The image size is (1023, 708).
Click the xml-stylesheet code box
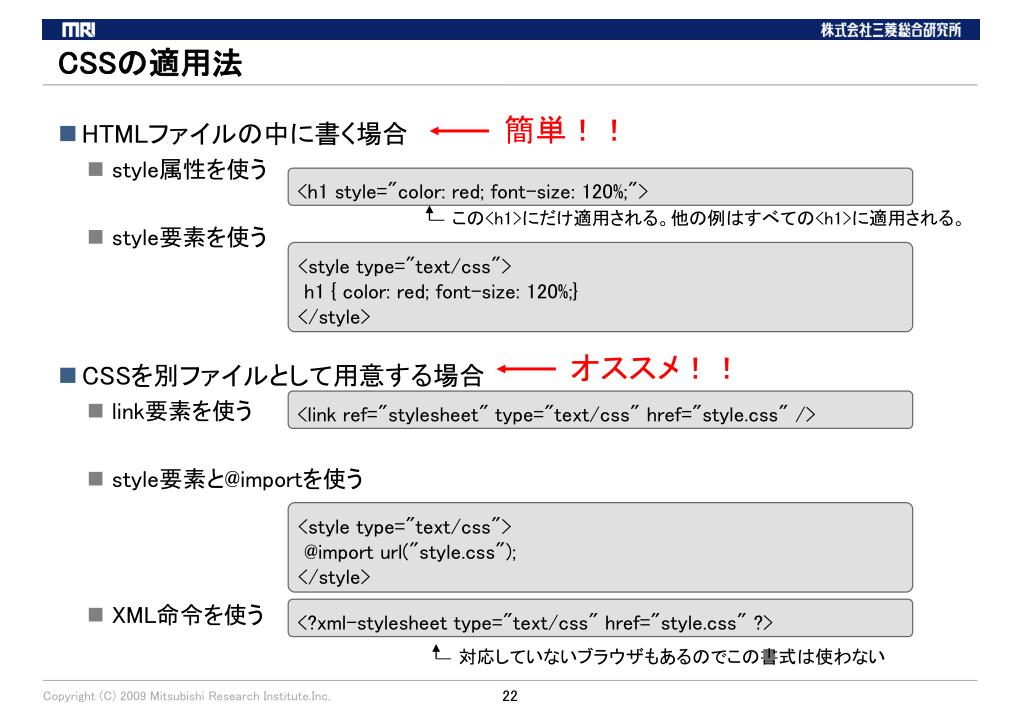600,618
